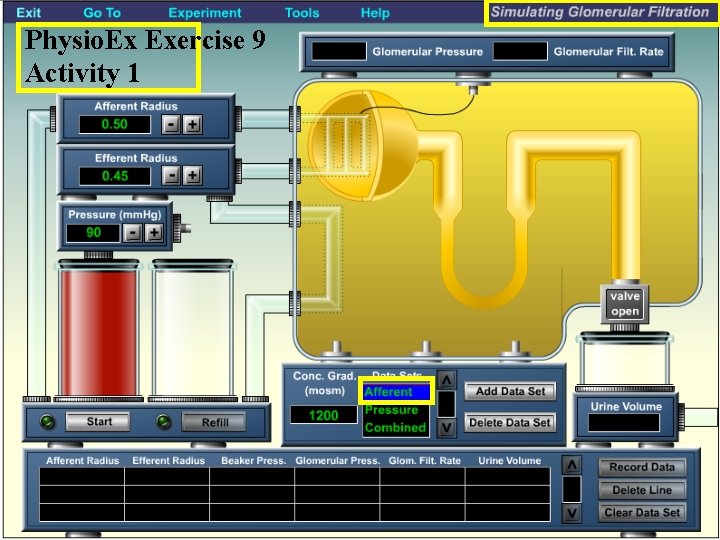Screen dimensions: 720x540
Task: Refill the blood beaker
Action: click(x=214, y=422)
